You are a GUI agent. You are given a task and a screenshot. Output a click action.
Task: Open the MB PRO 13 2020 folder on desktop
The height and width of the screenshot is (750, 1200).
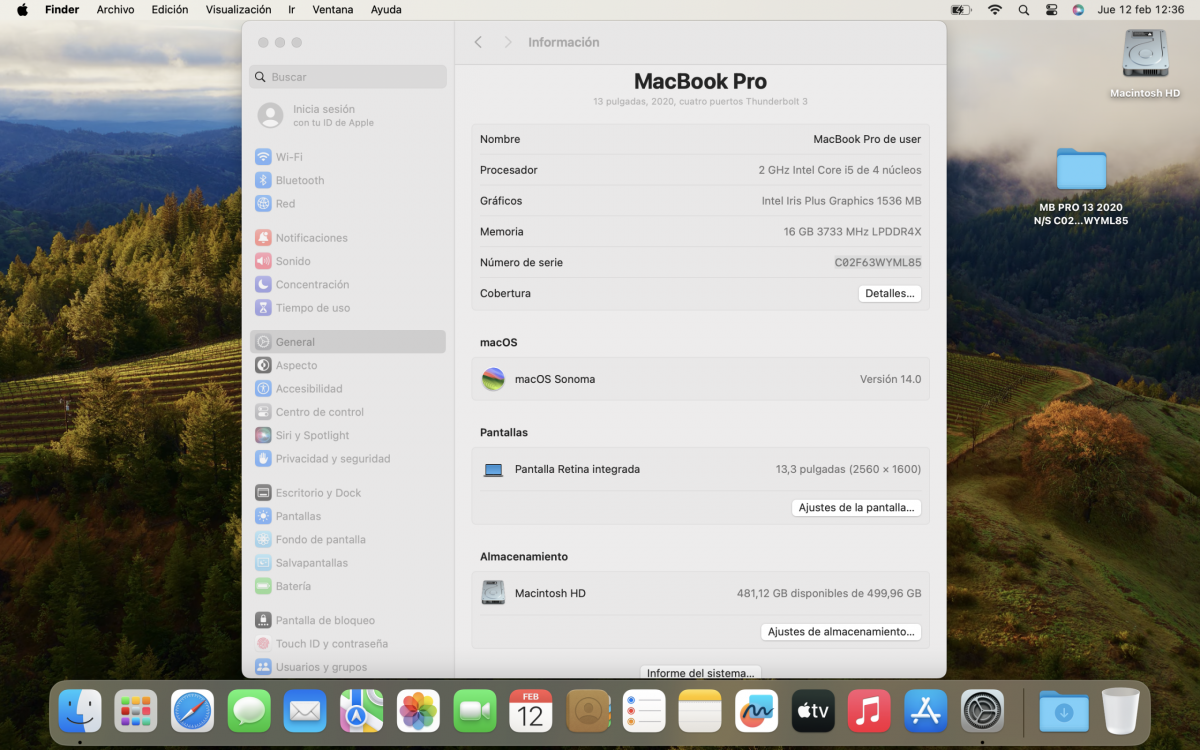pos(1081,170)
